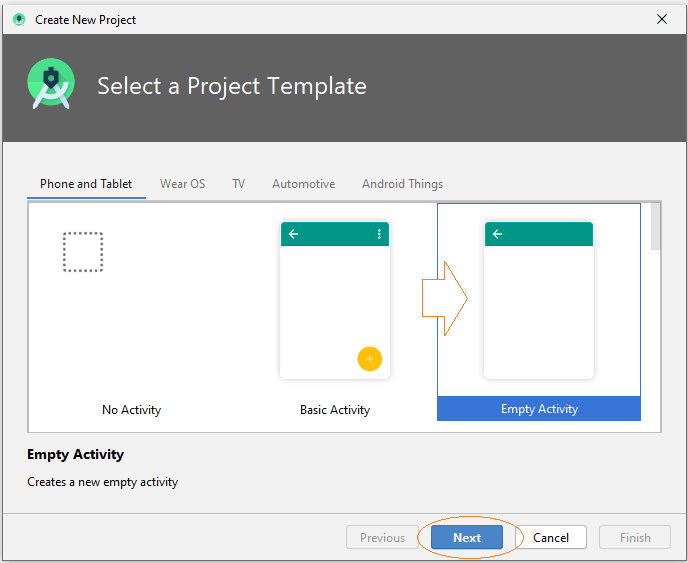Click the three-dot overflow icon in Basic Activity

379,234
